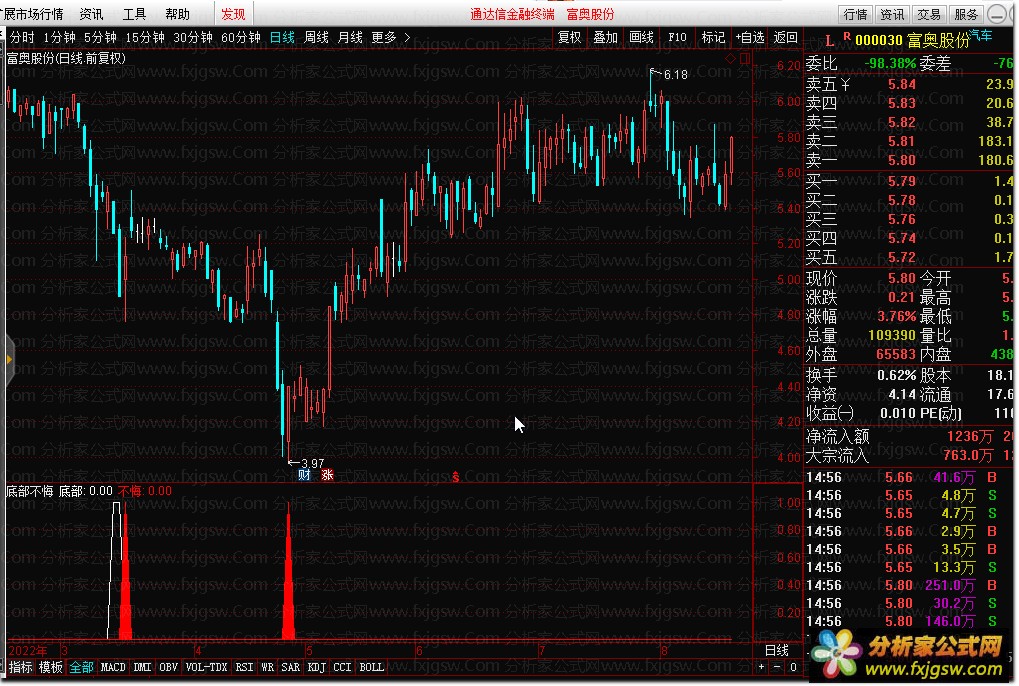The width and height of the screenshot is (1019, 686).
Task: Click the 交易 trading button
Action: (929, 14)
